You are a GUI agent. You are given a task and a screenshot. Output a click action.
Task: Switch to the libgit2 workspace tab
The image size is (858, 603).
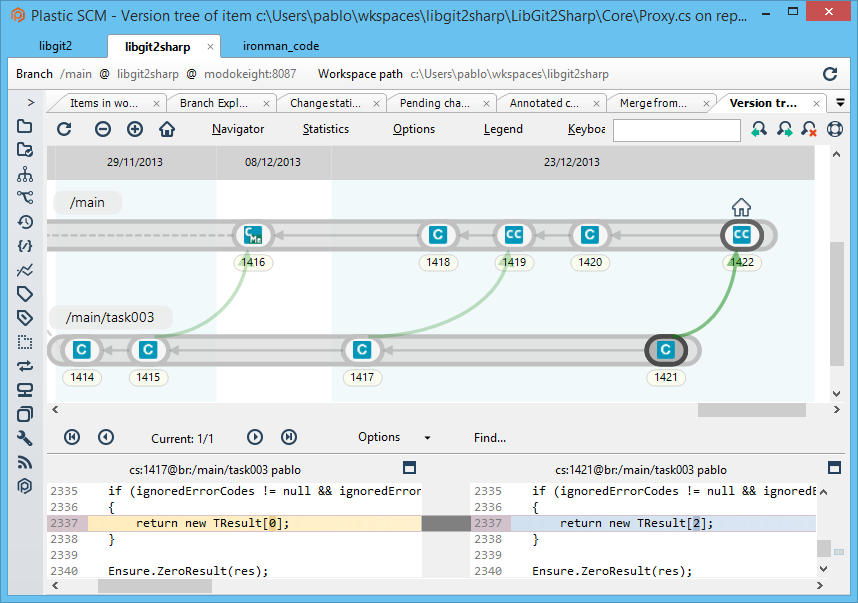(x=55, y=46)
